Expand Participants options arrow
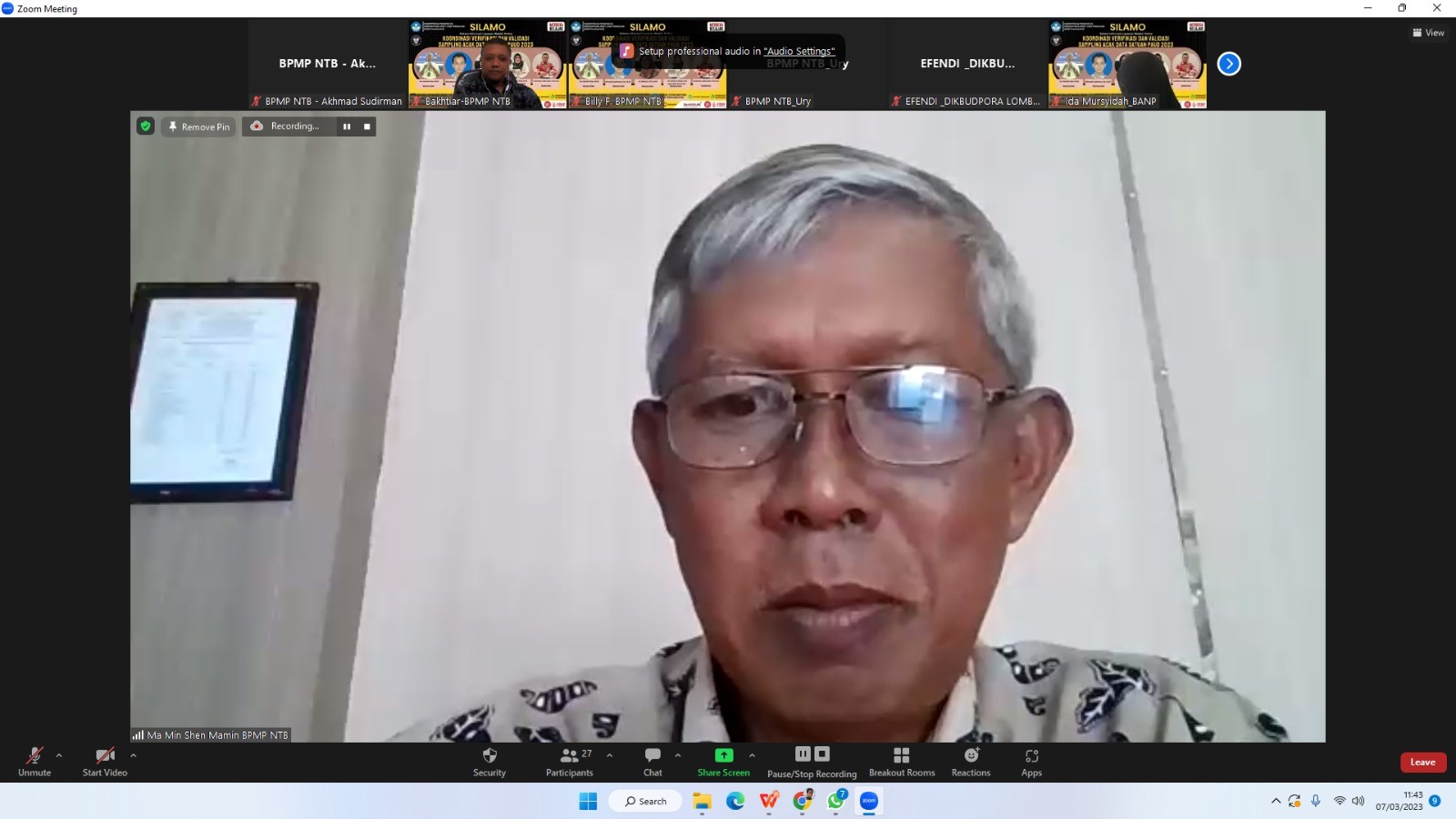1456x819 pixels. [x=609, y=755]
